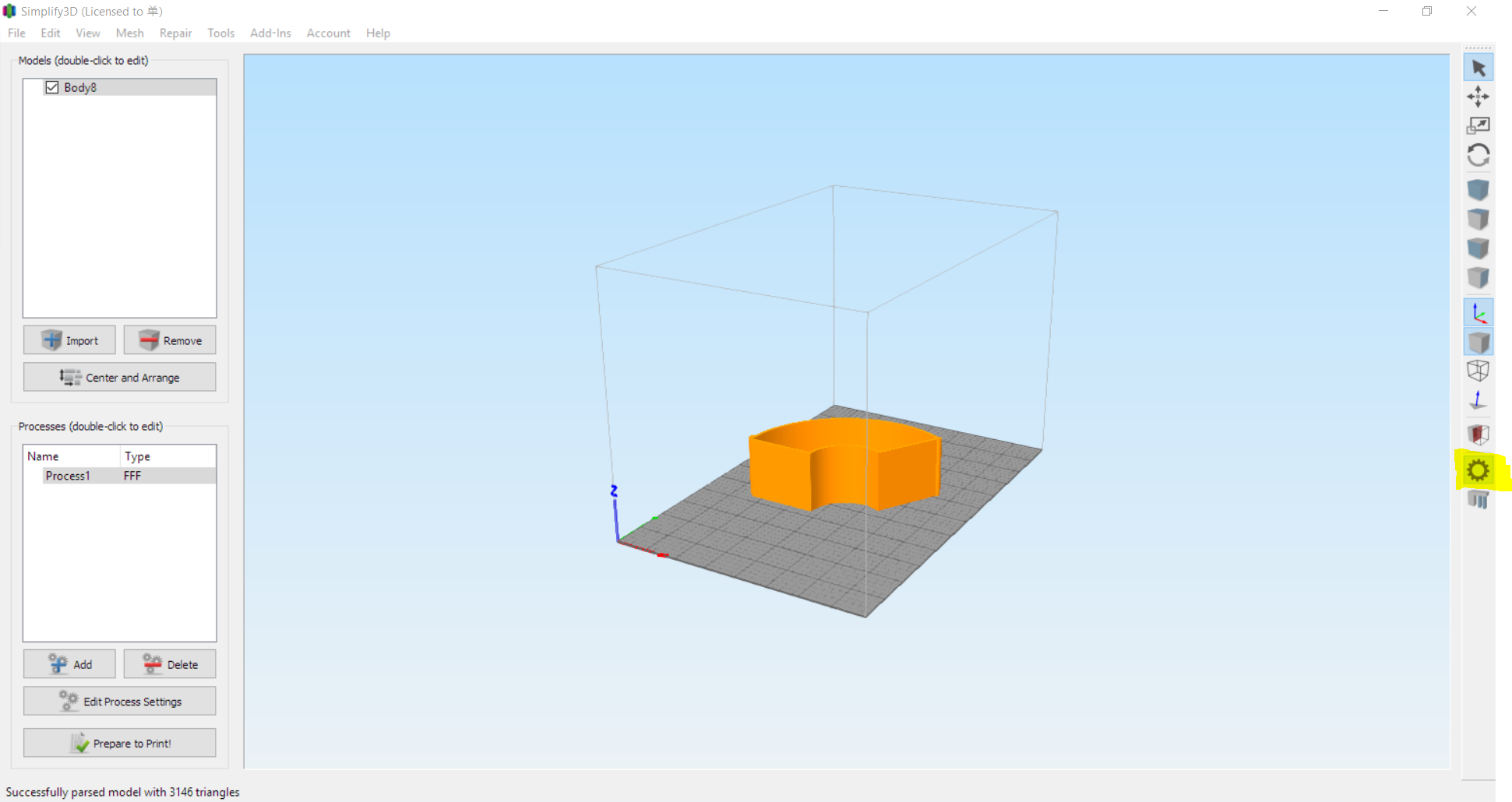
Task: Open the Repair menu
Action: 175,33
